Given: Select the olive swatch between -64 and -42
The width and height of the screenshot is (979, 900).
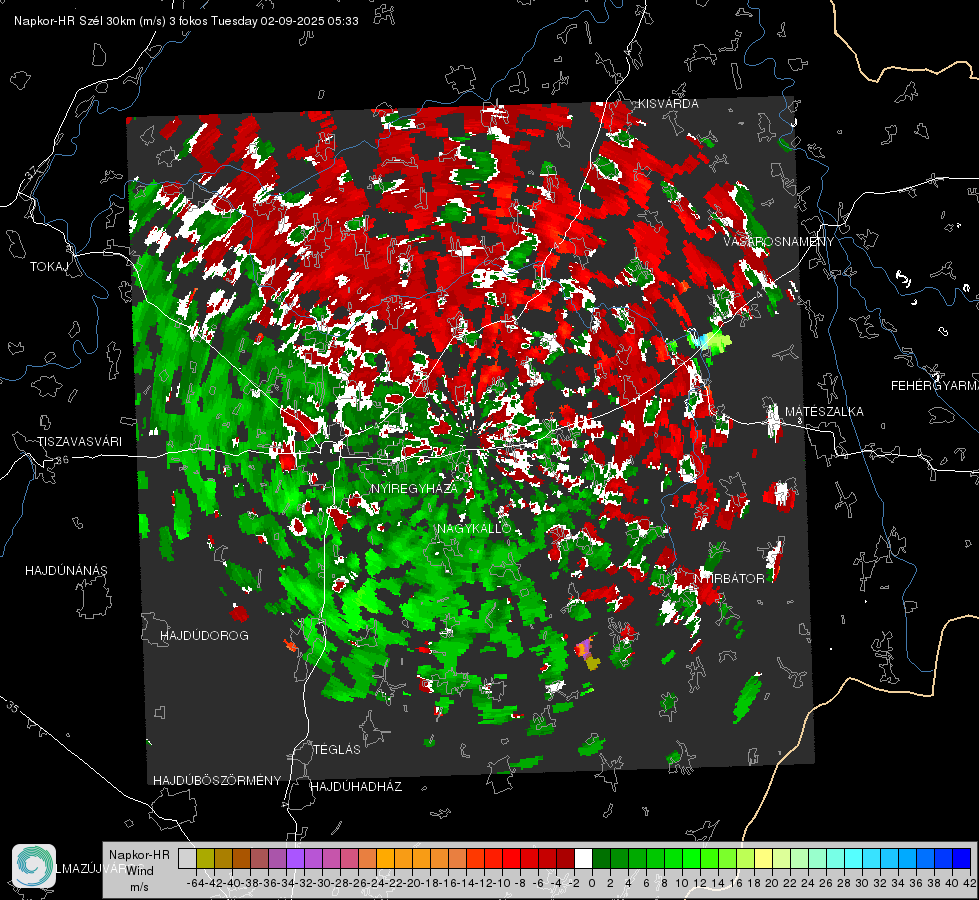Looking at the screenshot, I should point(205,858).
